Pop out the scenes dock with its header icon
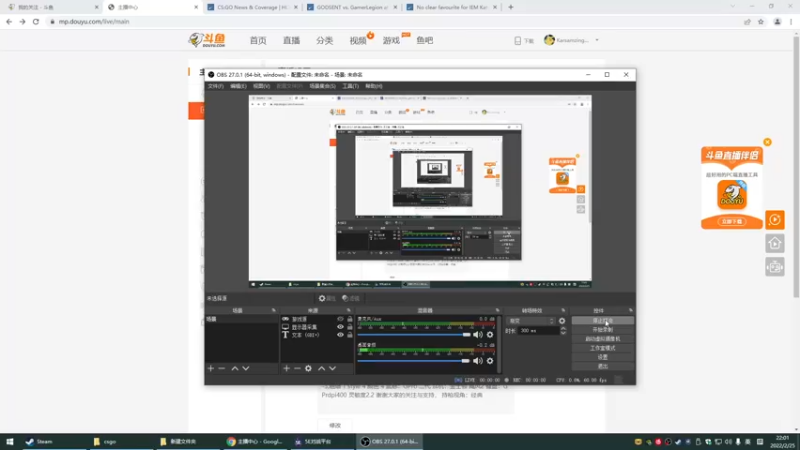The width and height of the screenshot is (800, 450). tap(273, 310)
